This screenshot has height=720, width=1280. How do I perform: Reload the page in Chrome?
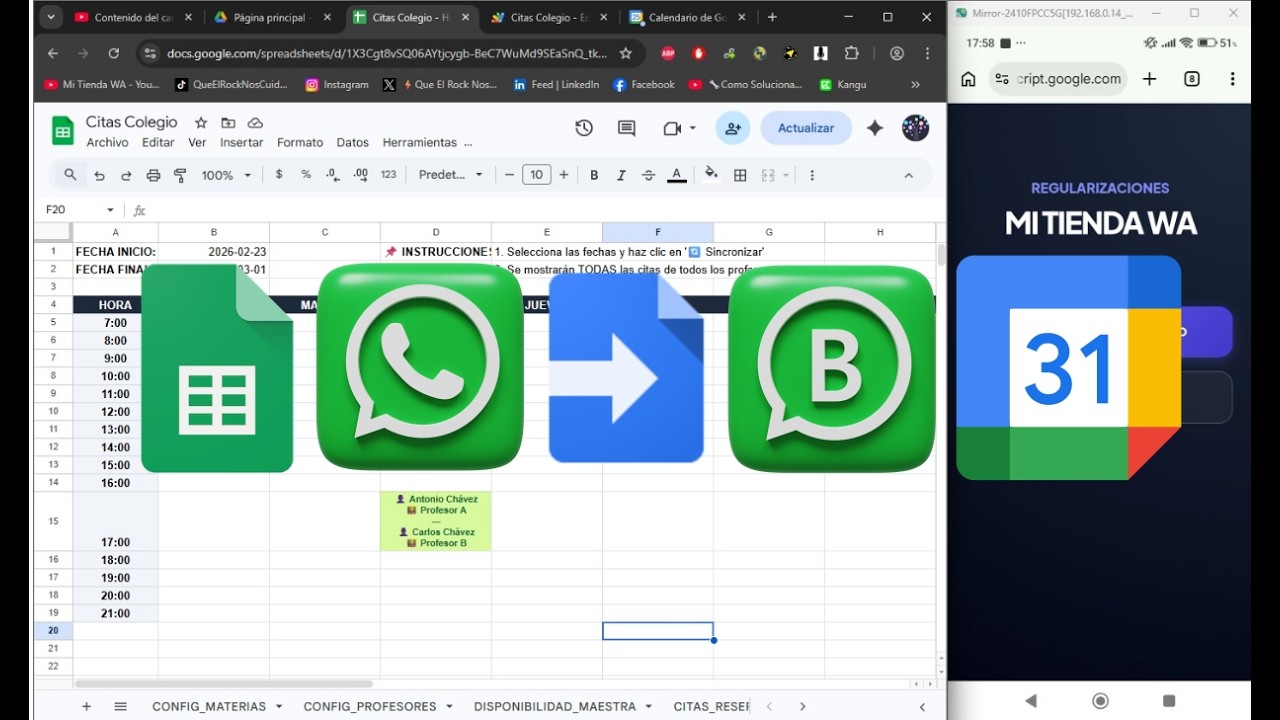[113, 53]
